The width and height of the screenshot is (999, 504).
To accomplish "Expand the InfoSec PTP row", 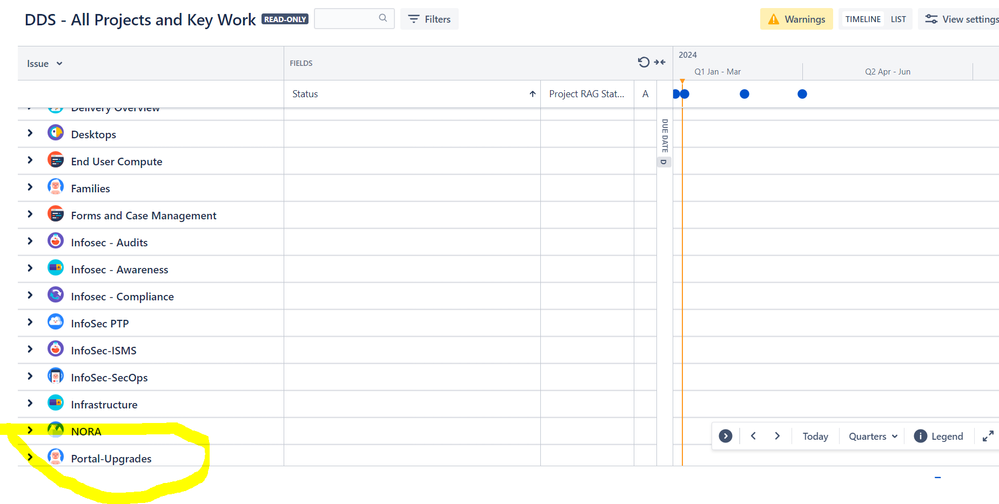I will [x=29, y=322].
